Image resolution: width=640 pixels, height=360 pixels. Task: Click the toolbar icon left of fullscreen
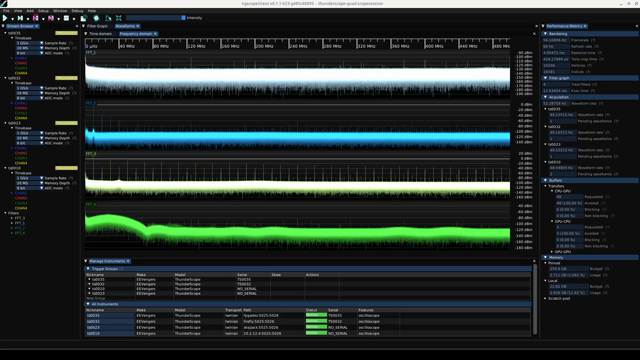(108, 18)
